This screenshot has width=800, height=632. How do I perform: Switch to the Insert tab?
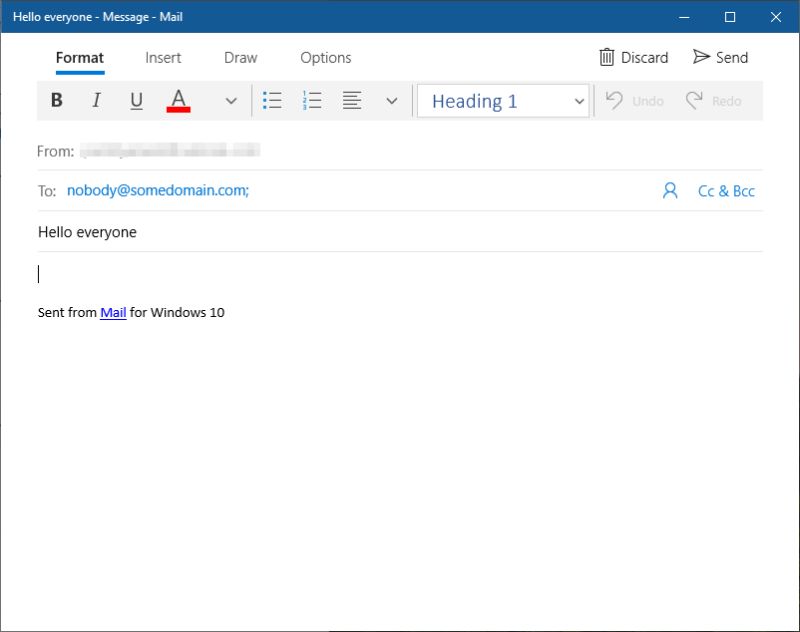(x=163, y=57)
